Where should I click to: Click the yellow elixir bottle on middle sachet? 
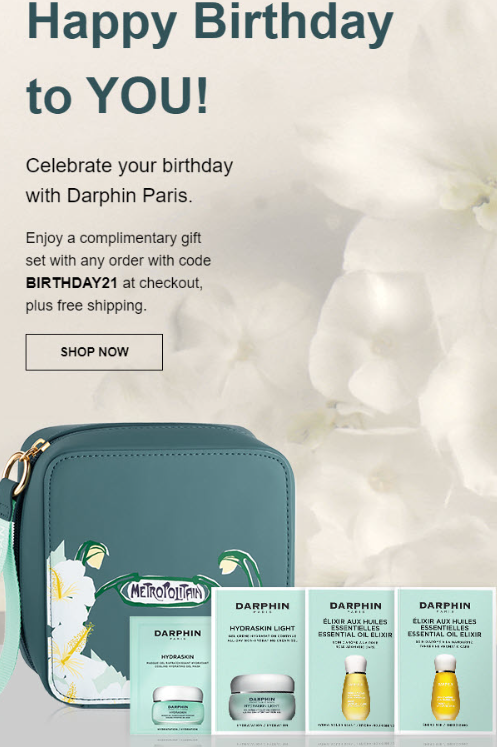click(355, 687)
